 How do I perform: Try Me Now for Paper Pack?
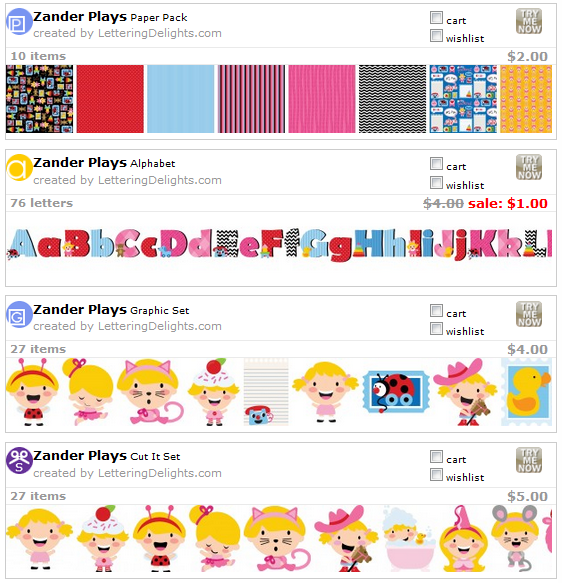click(x=529, y=21)
